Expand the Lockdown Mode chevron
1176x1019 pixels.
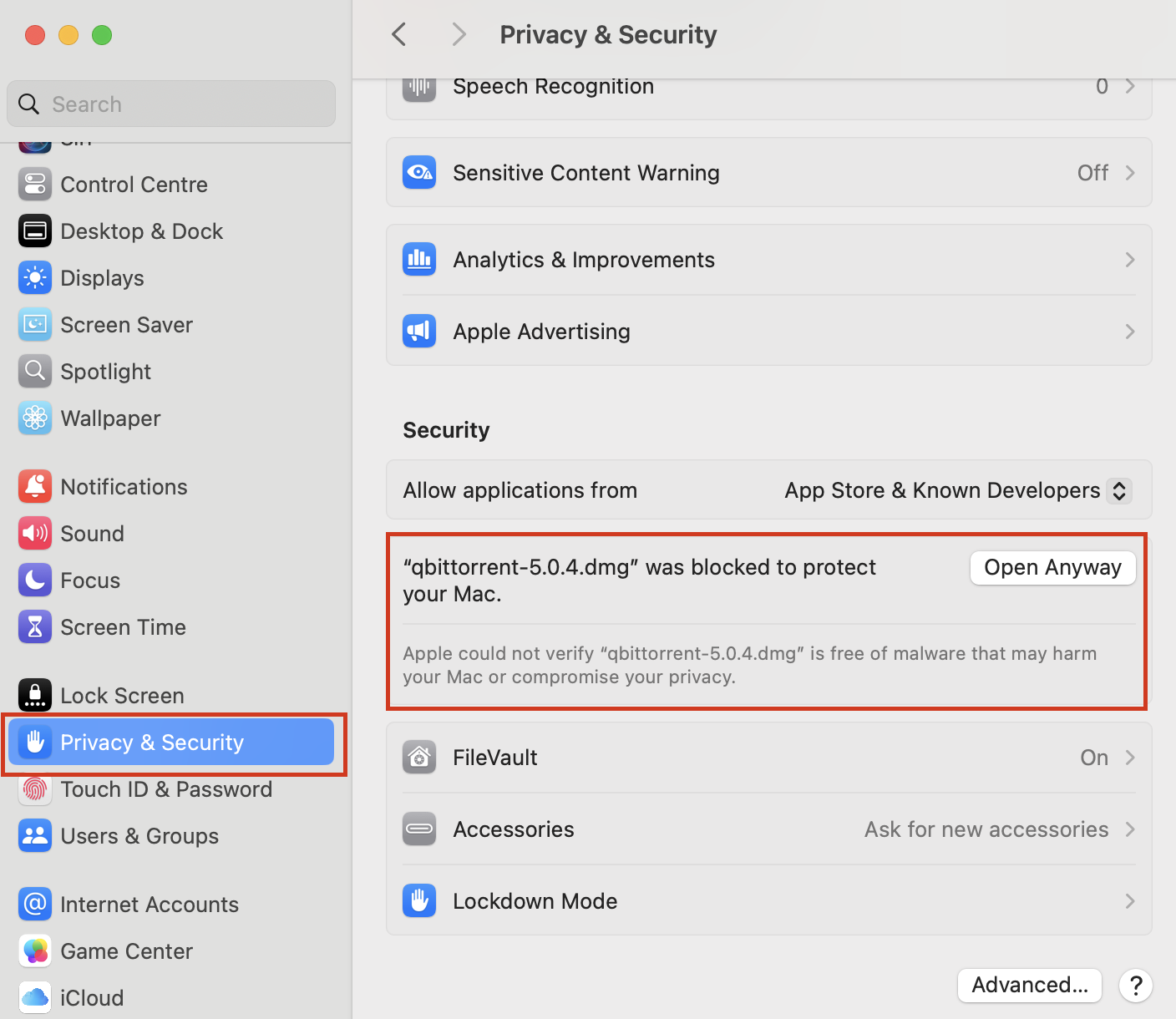pos(1130,901)
